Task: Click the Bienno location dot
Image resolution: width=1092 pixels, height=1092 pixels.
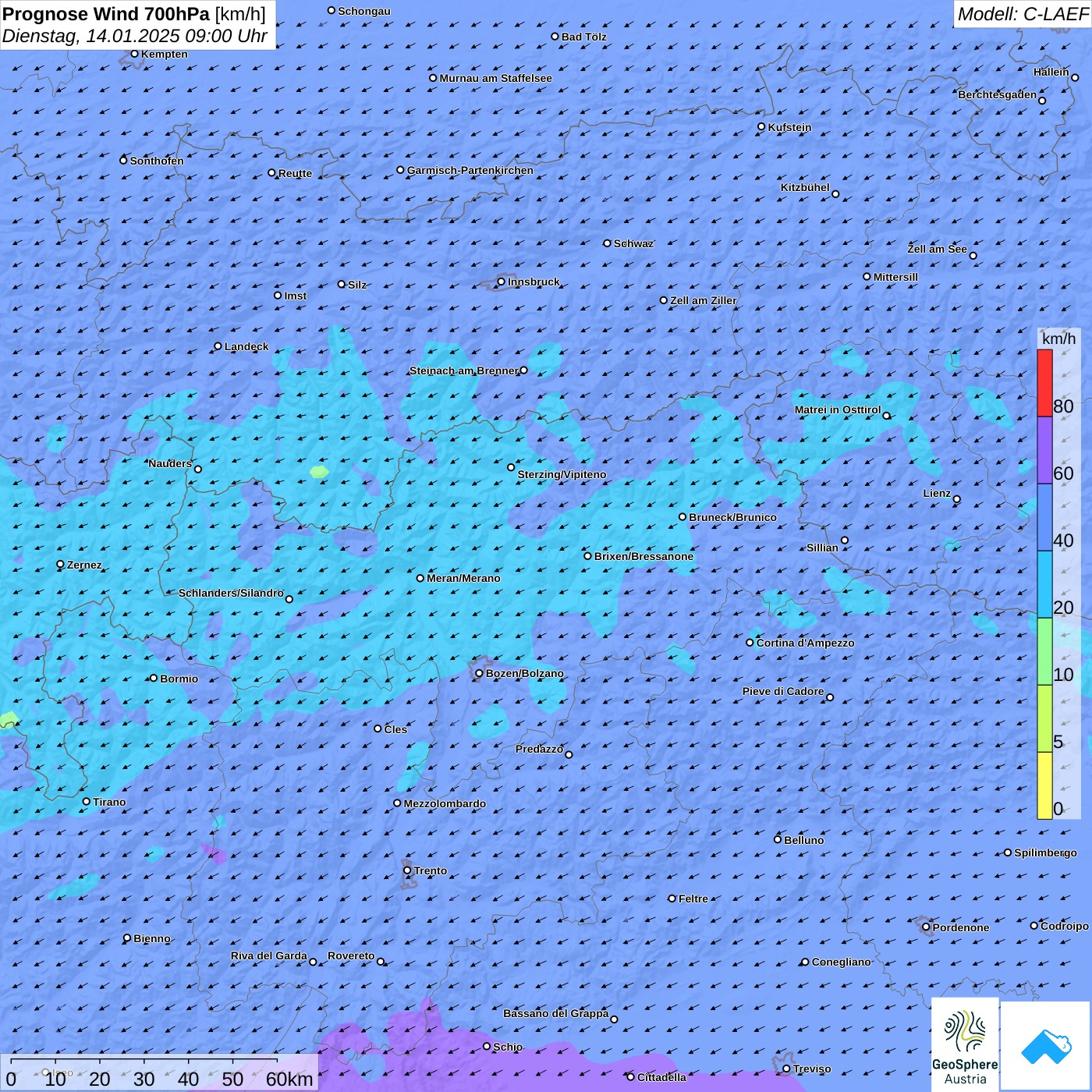Action: point(127,938)
